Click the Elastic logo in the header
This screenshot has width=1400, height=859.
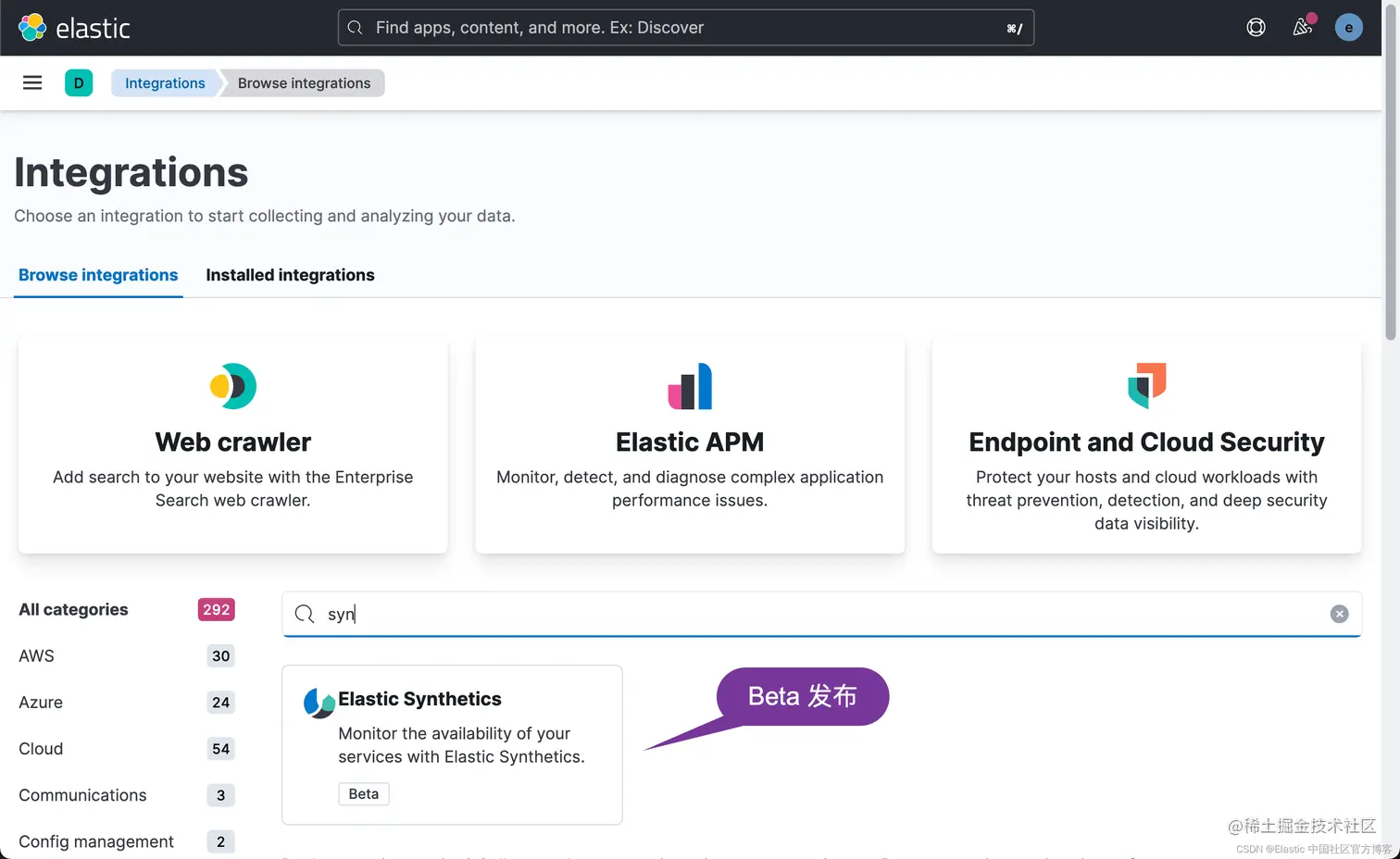[x=74, y=28]
